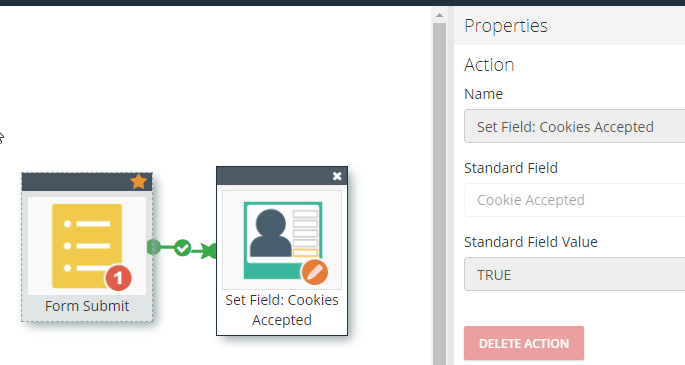Close the Set Field: Cookies Accepted node
This screenshot has height=365, width=685.
pyautogui.click(x=337, y=176)
